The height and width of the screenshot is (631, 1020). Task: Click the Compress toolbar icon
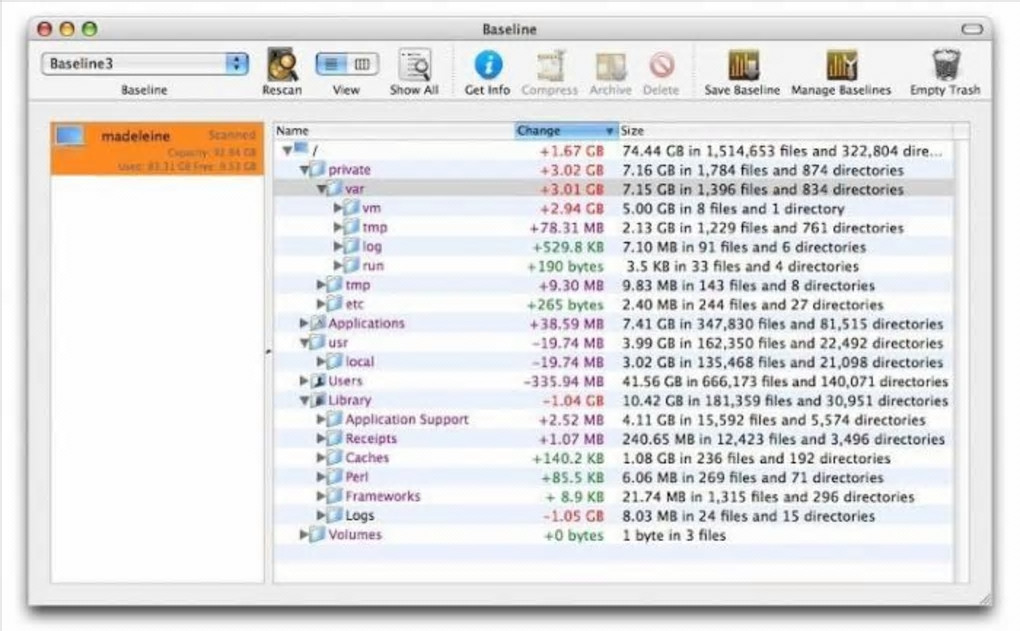coord(550,66)
